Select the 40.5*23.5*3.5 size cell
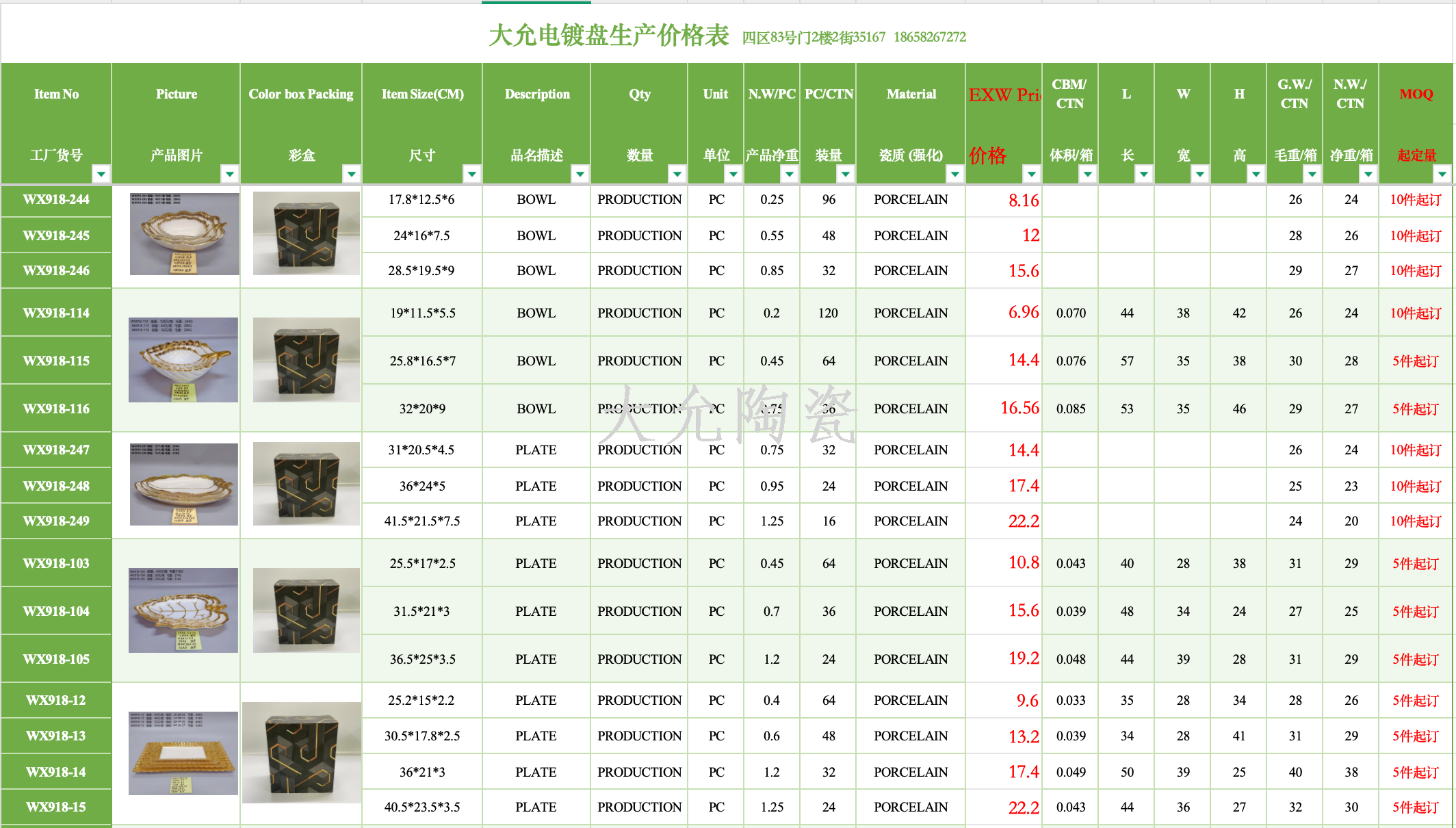1456x828 pixels. click(x=422, y=807)
